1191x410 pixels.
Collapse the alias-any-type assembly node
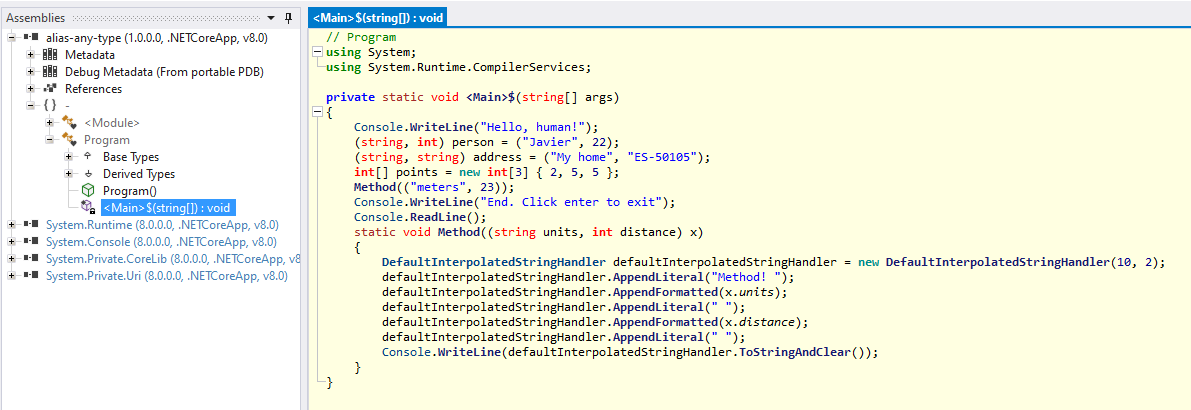(12, 38)
